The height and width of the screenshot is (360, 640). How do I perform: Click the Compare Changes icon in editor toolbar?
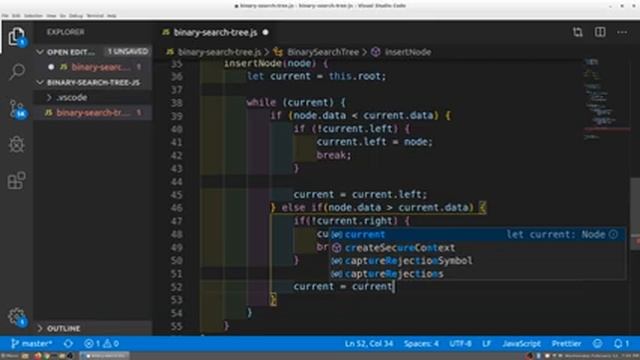577,32
